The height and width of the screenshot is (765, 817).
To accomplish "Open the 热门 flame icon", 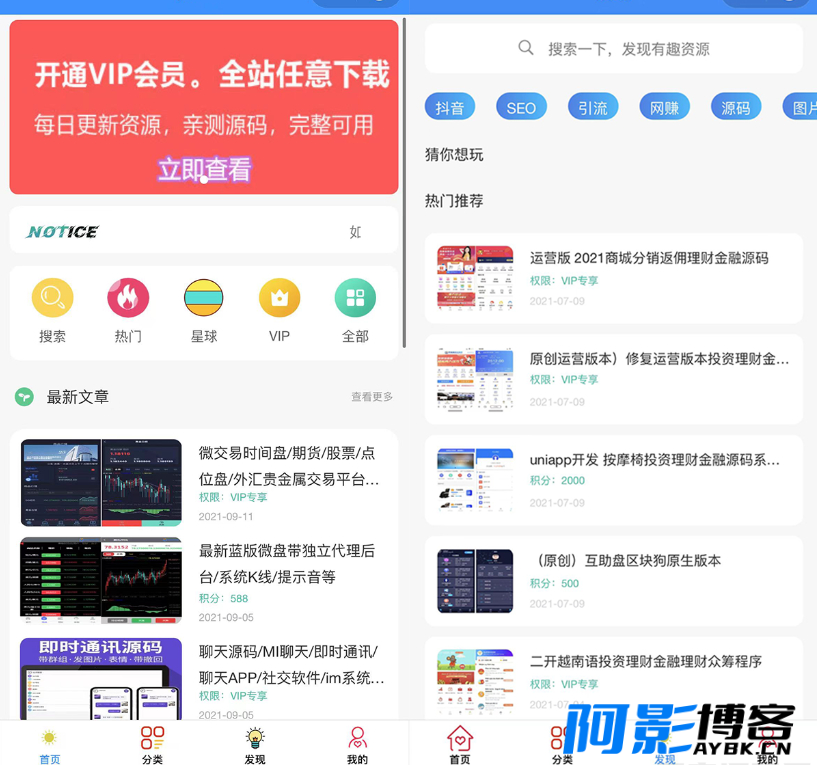I will pyautogui.click(x=128, y=298).
